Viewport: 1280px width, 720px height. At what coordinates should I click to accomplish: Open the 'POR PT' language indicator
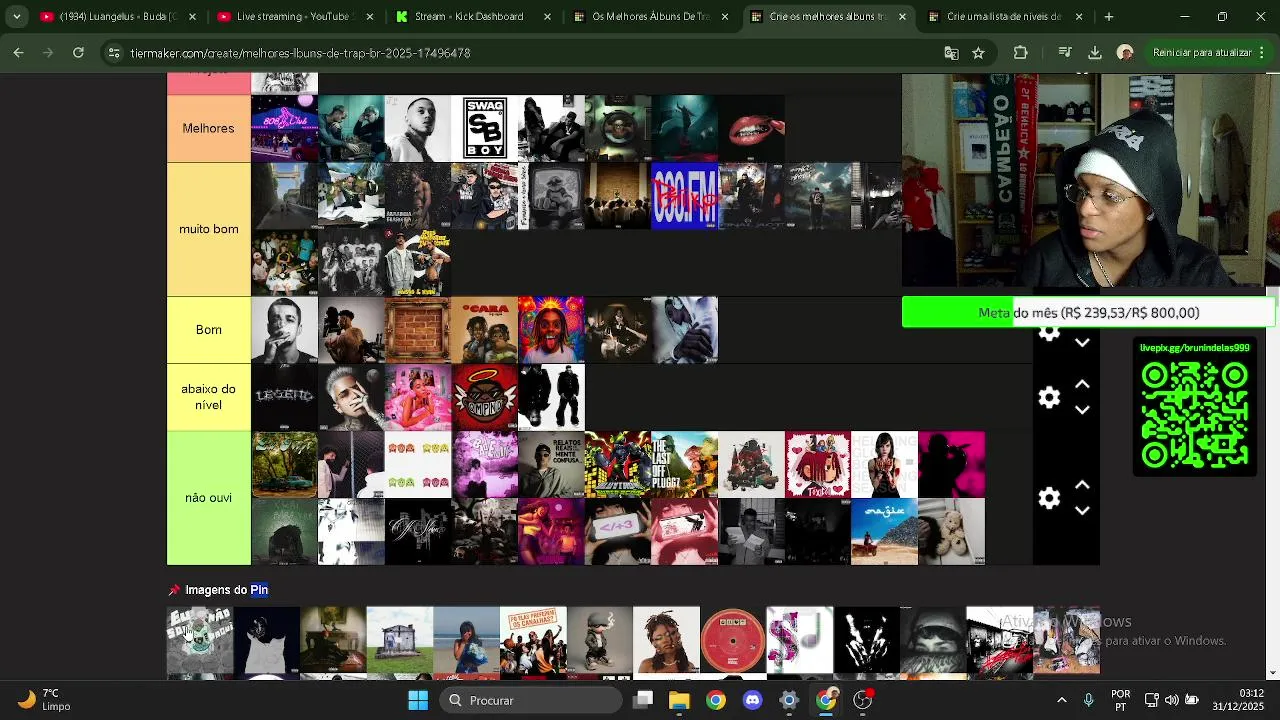1121,700
